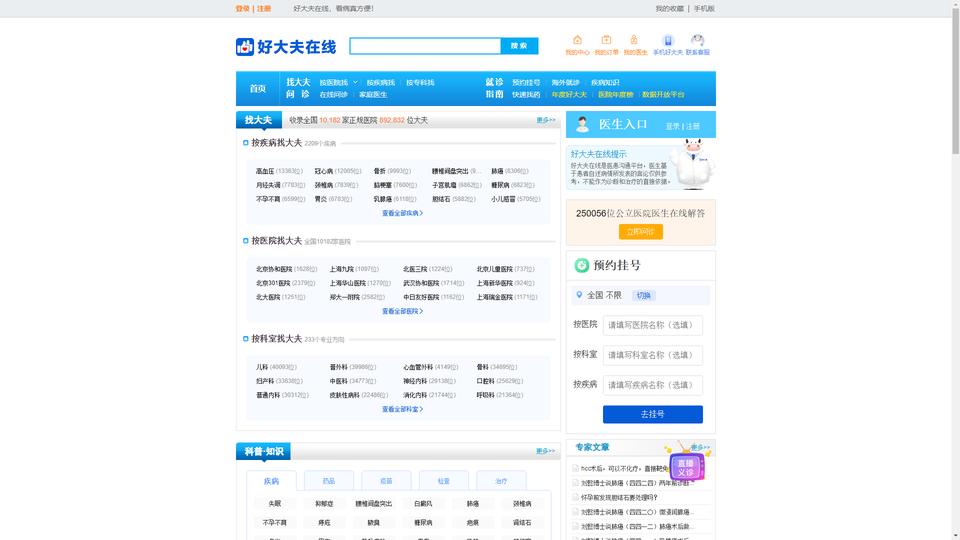Click the 按科室 department name field
Viewport: 960px width, 540px height.
point(653,355)
